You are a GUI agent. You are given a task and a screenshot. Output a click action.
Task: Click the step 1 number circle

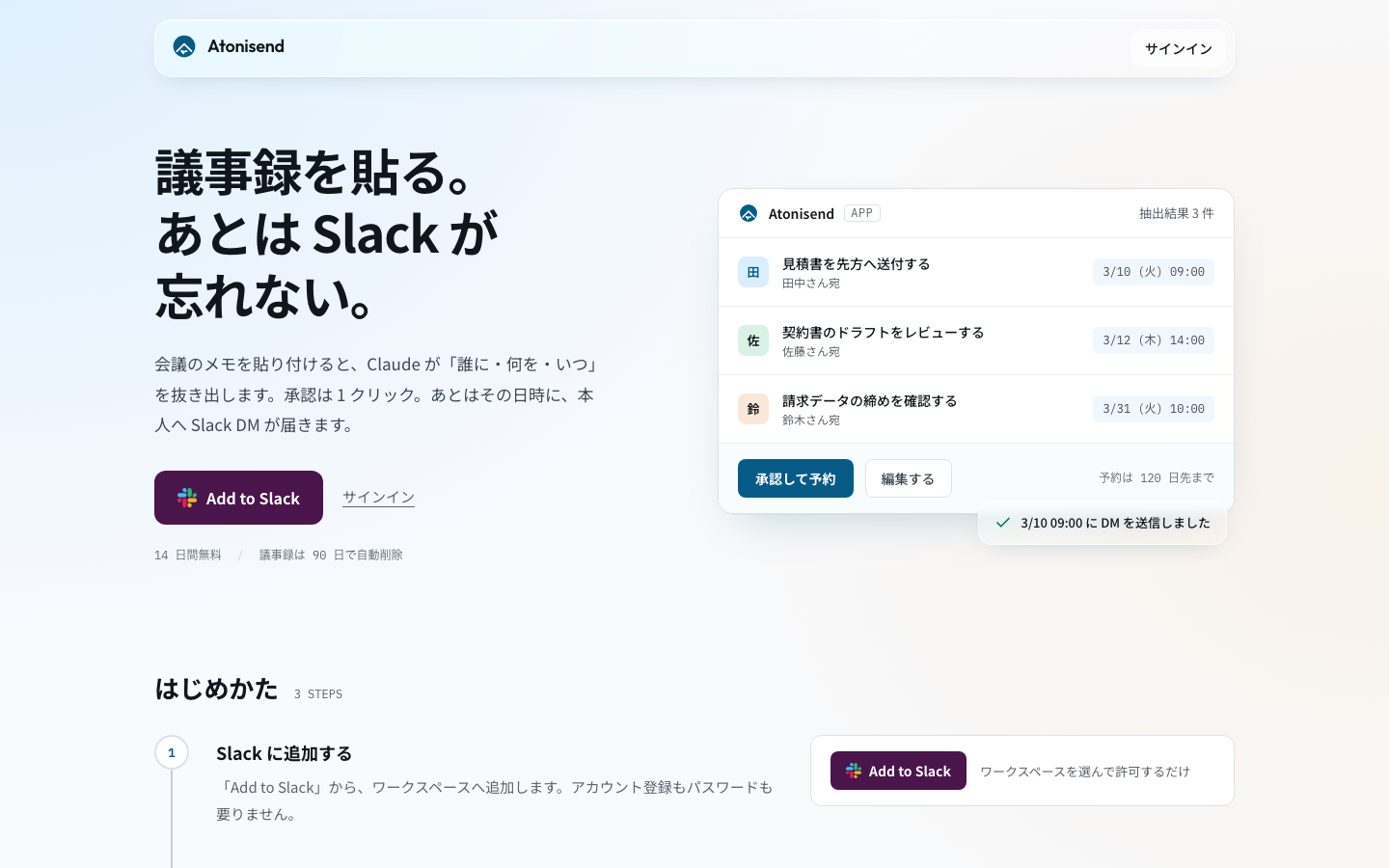pos(172,752)
